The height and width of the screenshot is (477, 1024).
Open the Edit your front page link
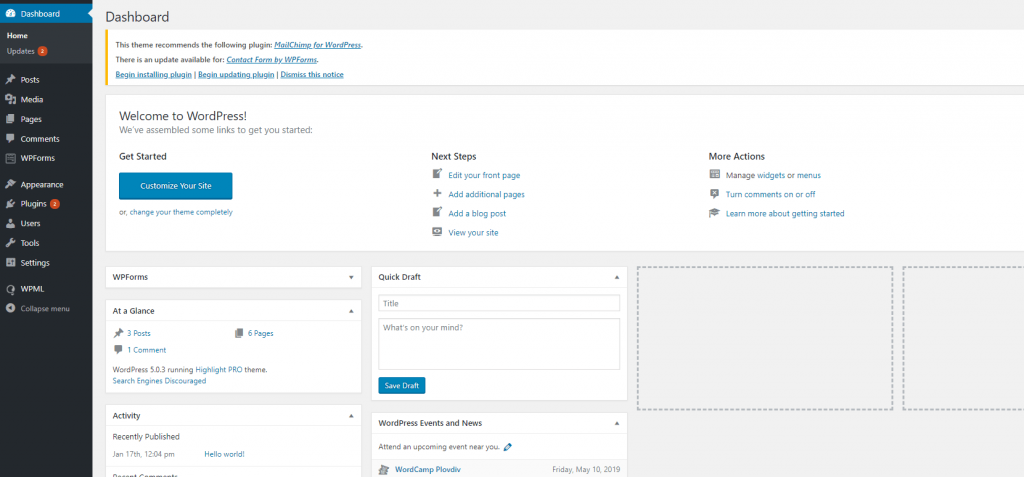(x=484, y=175)
